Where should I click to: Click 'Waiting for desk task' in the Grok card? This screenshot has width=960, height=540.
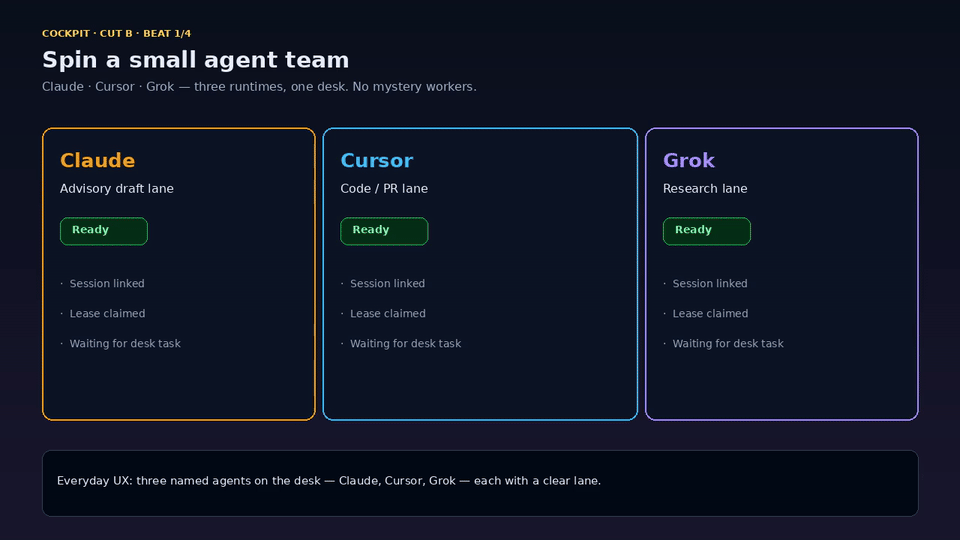click(728, 343)
